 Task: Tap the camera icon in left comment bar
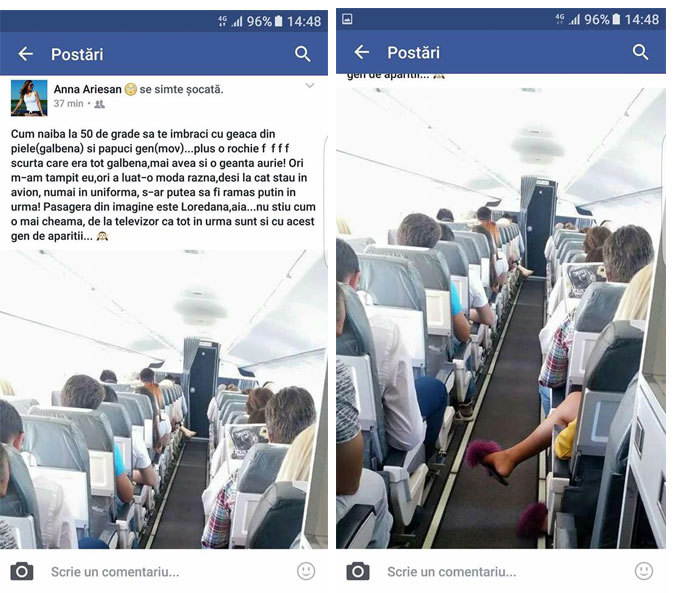(22, 571)
